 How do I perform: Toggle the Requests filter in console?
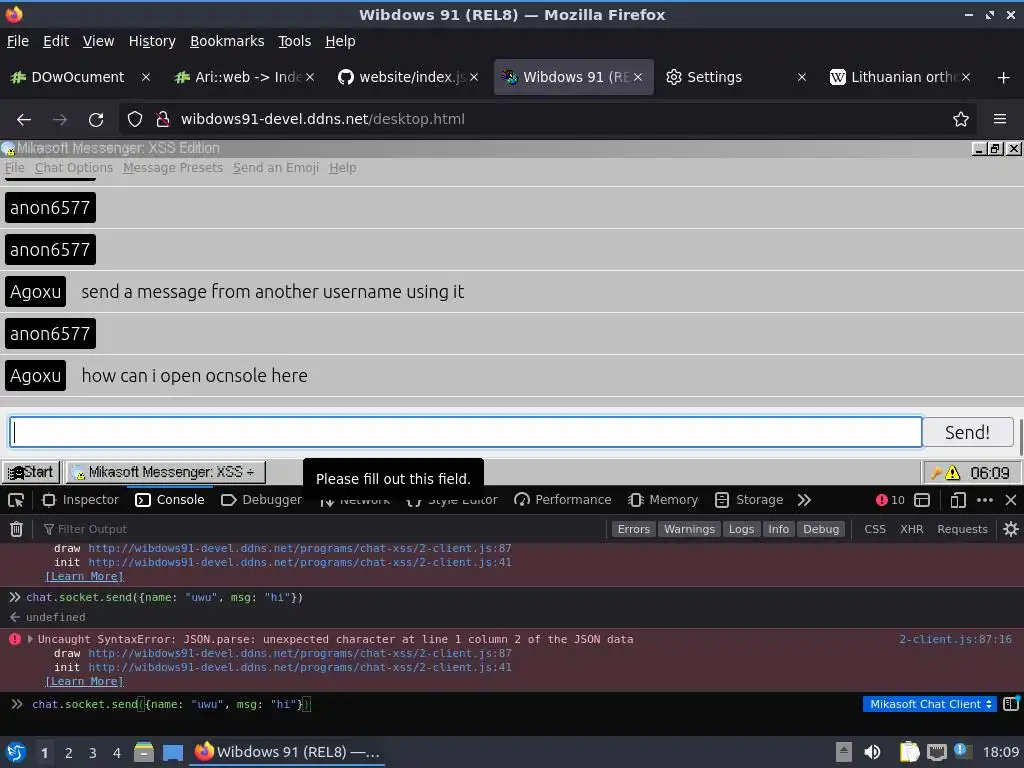tap(962, 529)
